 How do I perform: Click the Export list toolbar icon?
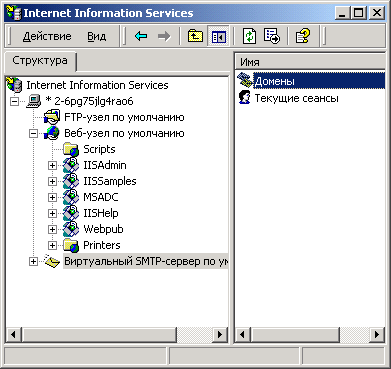(272, 36)
